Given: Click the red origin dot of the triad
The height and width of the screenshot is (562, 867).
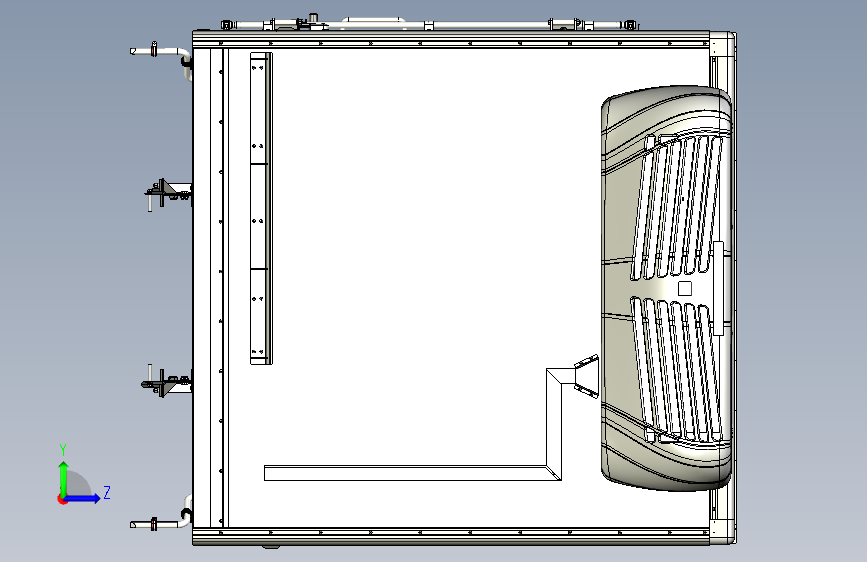Looking at the screenshot, I should 62,499.
